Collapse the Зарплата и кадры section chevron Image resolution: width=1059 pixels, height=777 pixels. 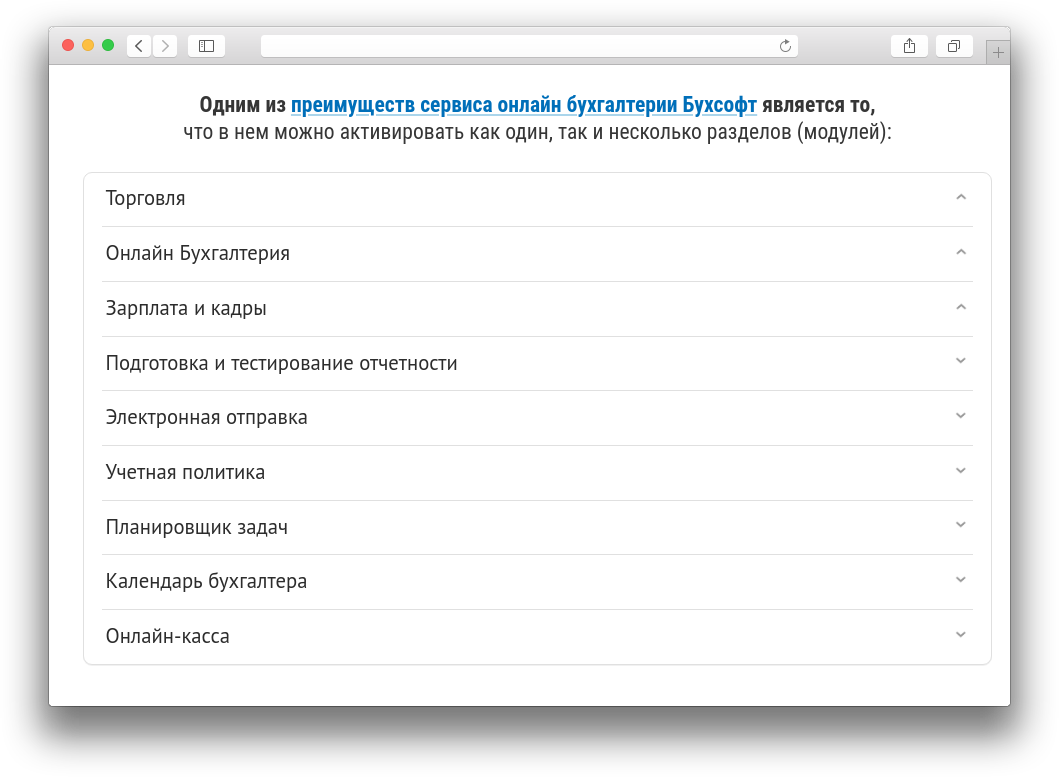(x=961, y=307)
